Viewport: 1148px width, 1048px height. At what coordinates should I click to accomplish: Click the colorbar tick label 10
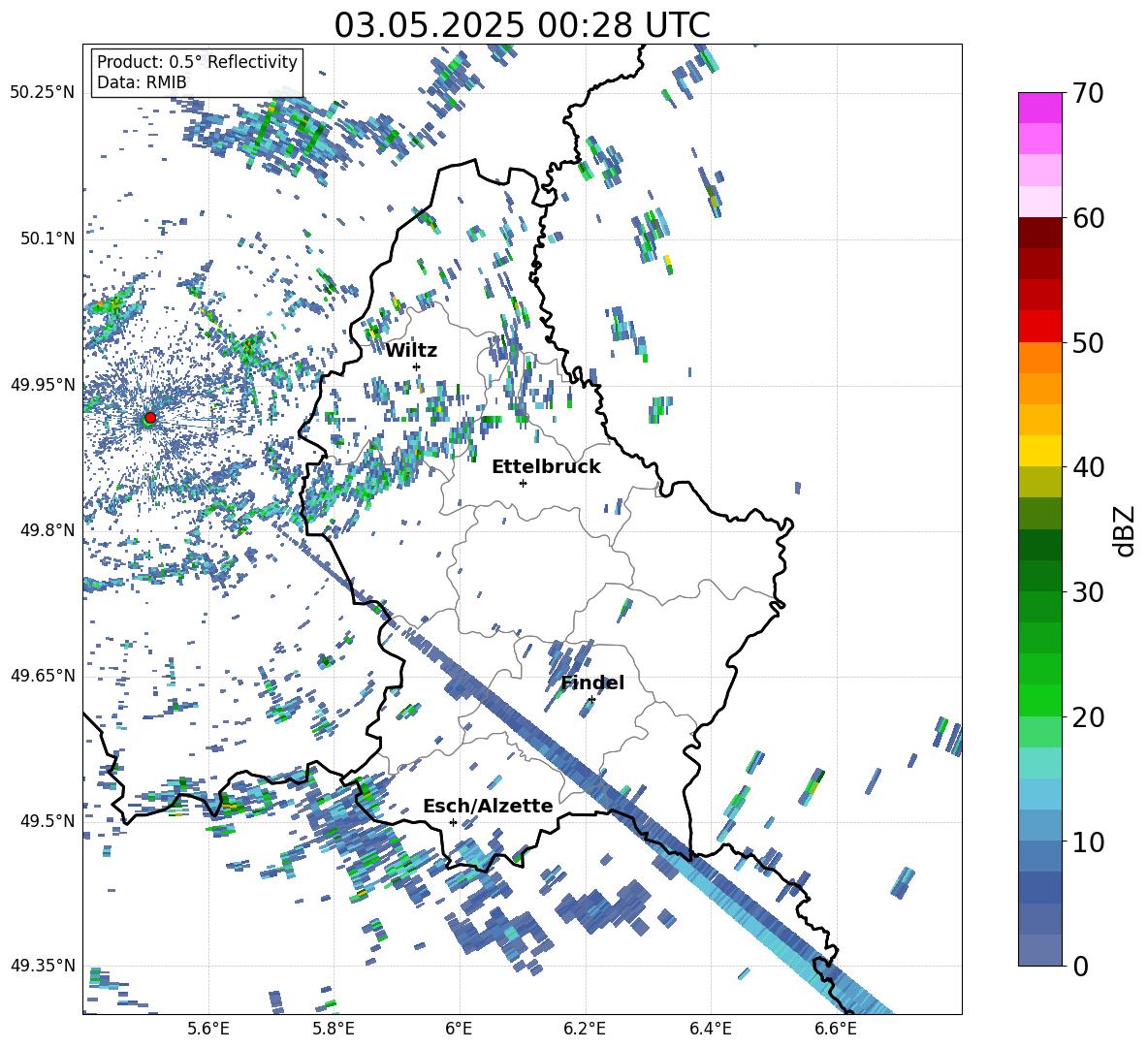1087,842
